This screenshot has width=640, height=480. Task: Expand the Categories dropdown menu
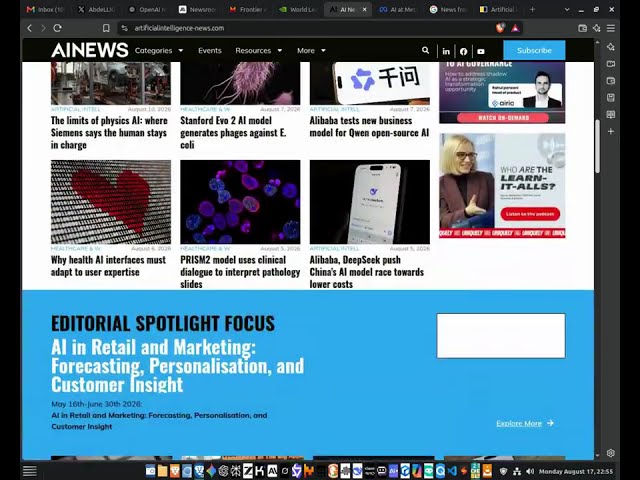(x=159, y=51)
